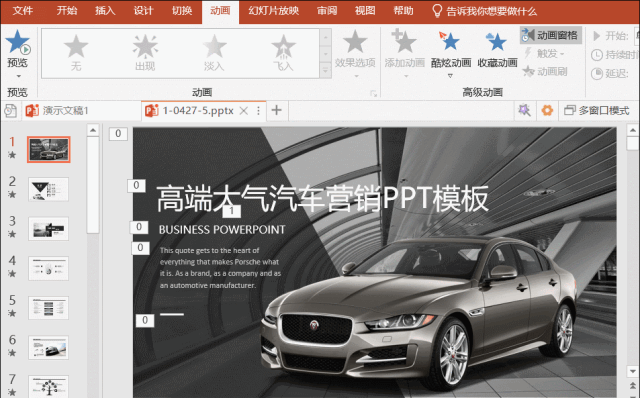This screenshot has height=398, width=640.
Task: Open the 幻灯片放映 ribbon tab
Action: tap(273, 11)
